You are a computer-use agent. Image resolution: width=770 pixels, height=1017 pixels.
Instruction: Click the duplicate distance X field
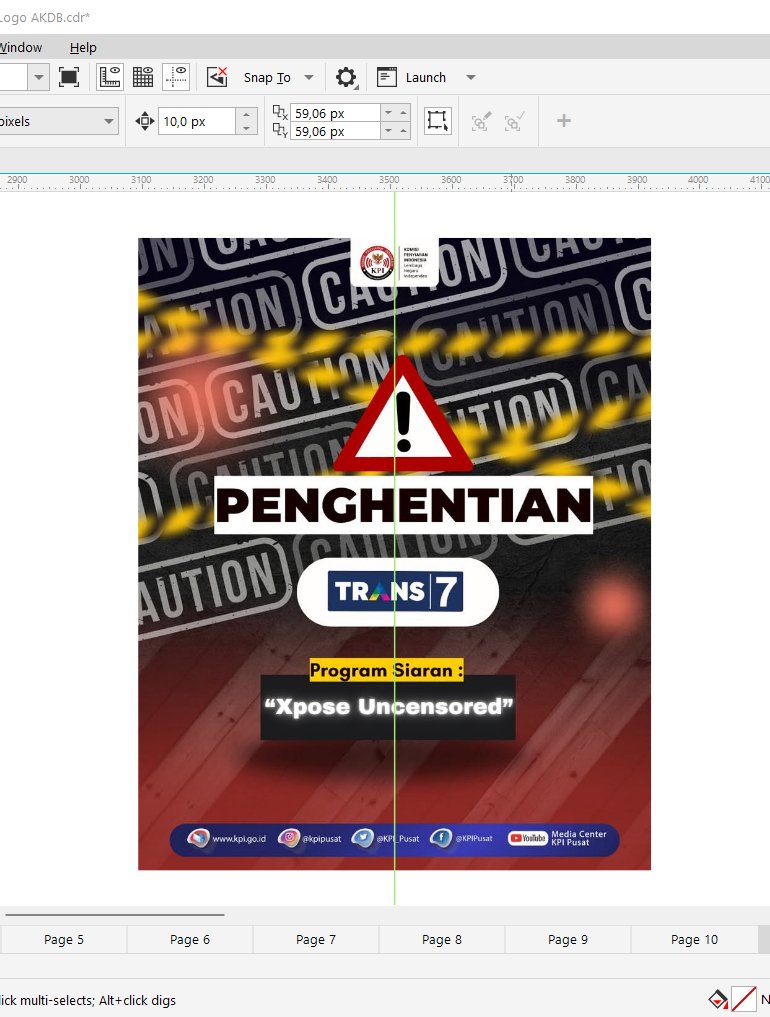click(x=334, y=113)
